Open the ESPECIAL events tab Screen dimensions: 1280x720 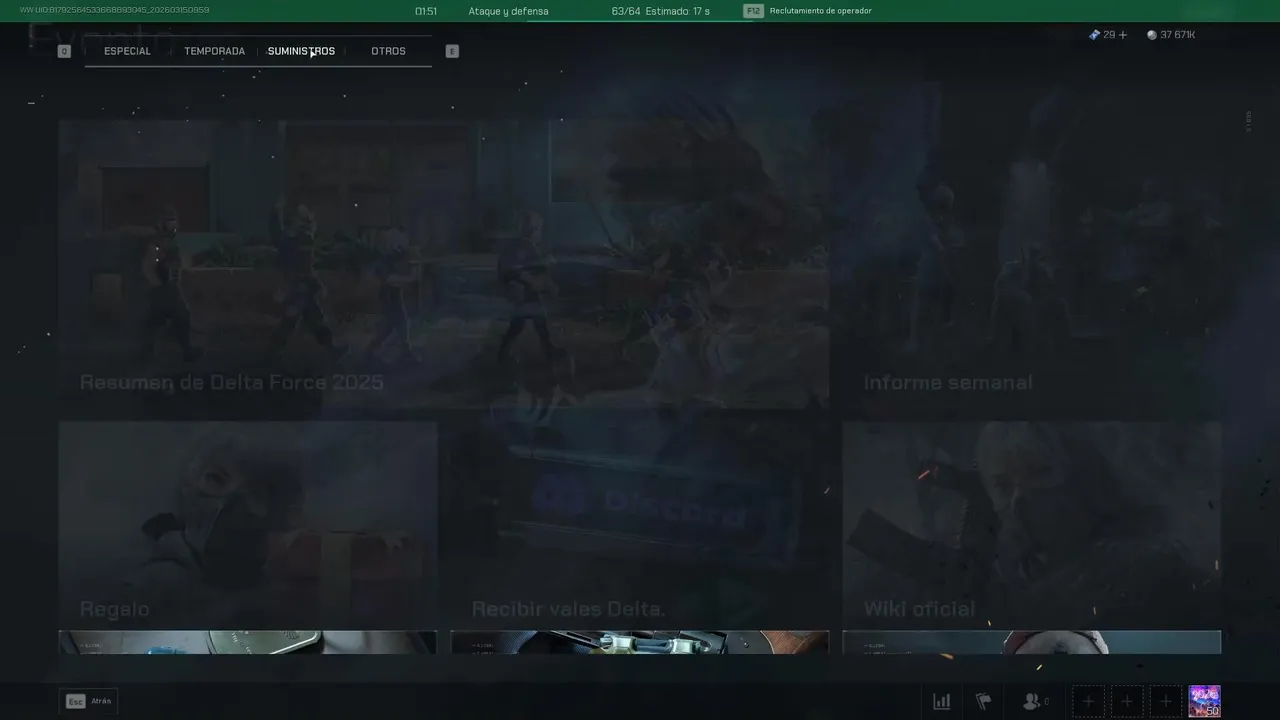127,51
